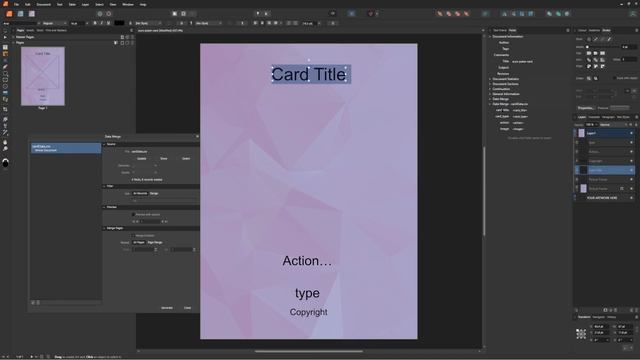Open the layer blend mode Normal dropdown

click(613, 124)
